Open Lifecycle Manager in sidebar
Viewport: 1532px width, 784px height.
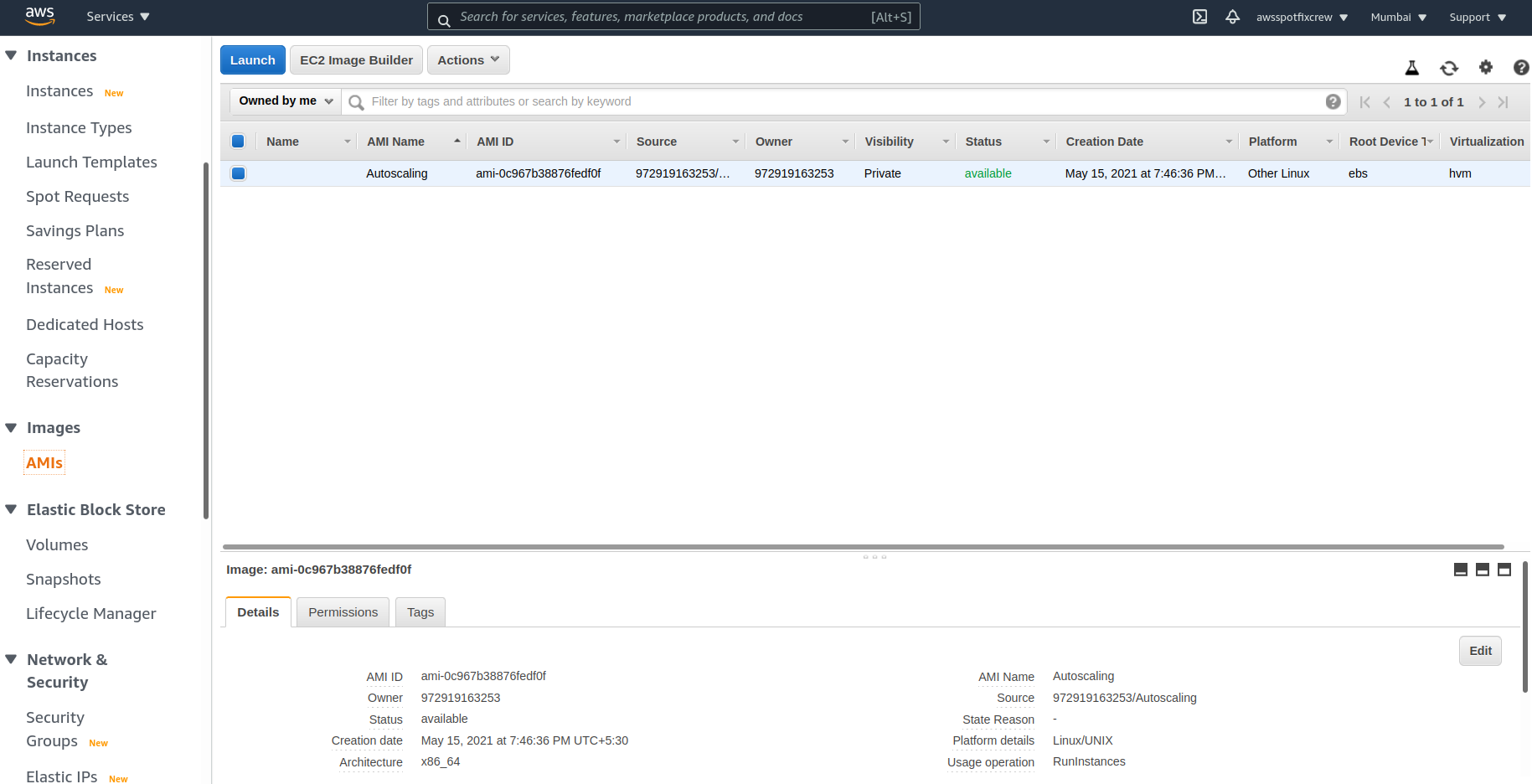(x=91, y=614)
